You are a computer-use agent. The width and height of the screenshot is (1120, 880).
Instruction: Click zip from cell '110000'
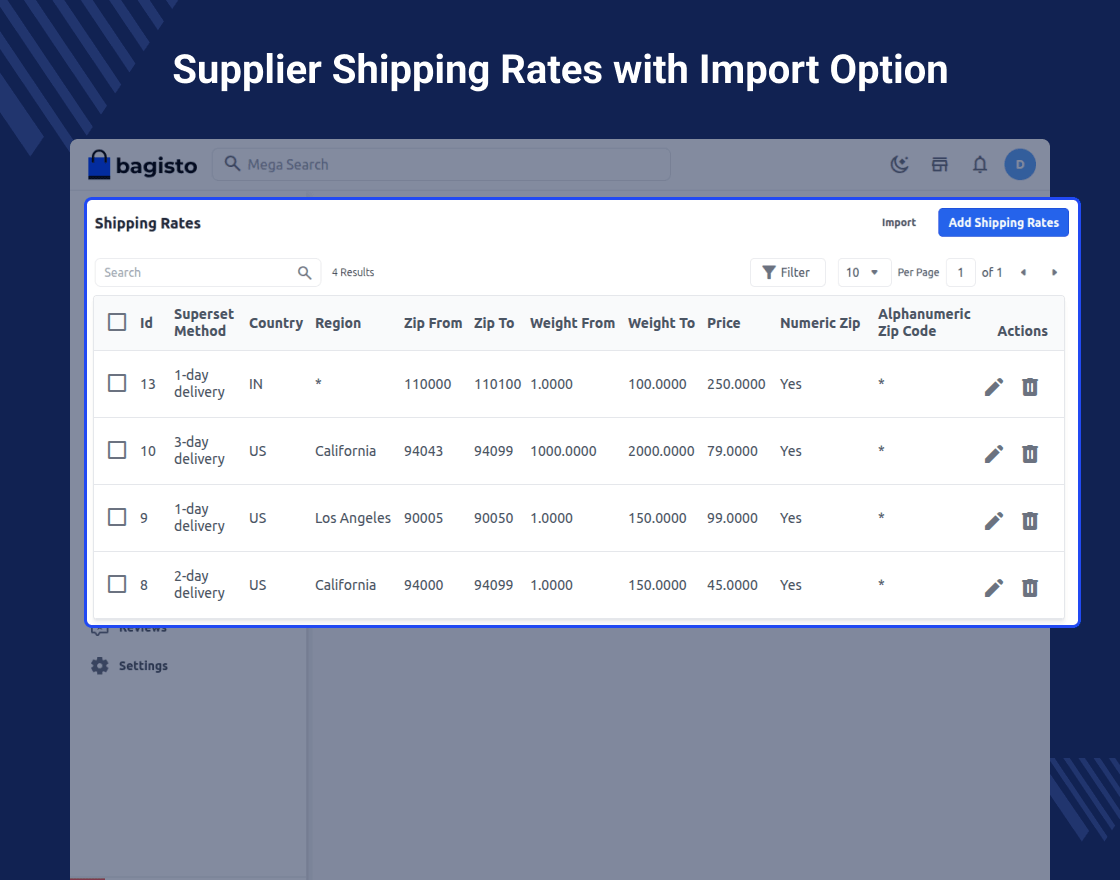428,384
